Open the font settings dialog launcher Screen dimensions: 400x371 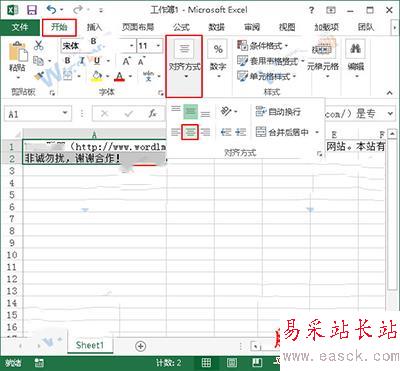click(x=161, y=92)
